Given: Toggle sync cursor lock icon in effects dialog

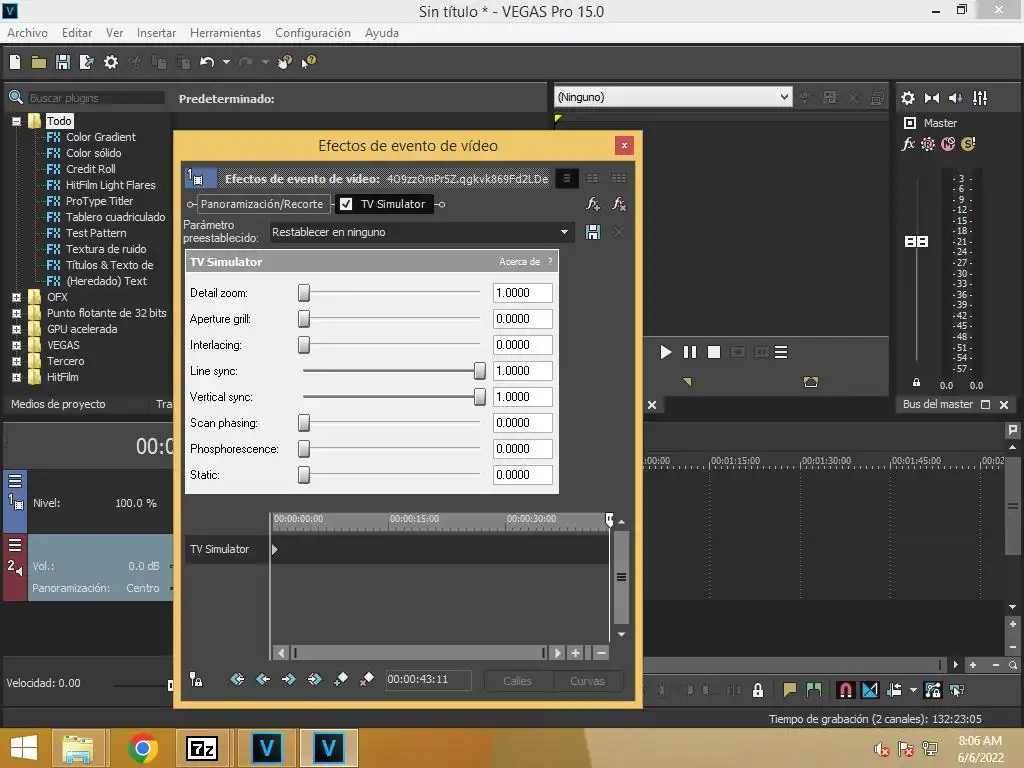Looking at the screenshot, I should click(196, 680).
